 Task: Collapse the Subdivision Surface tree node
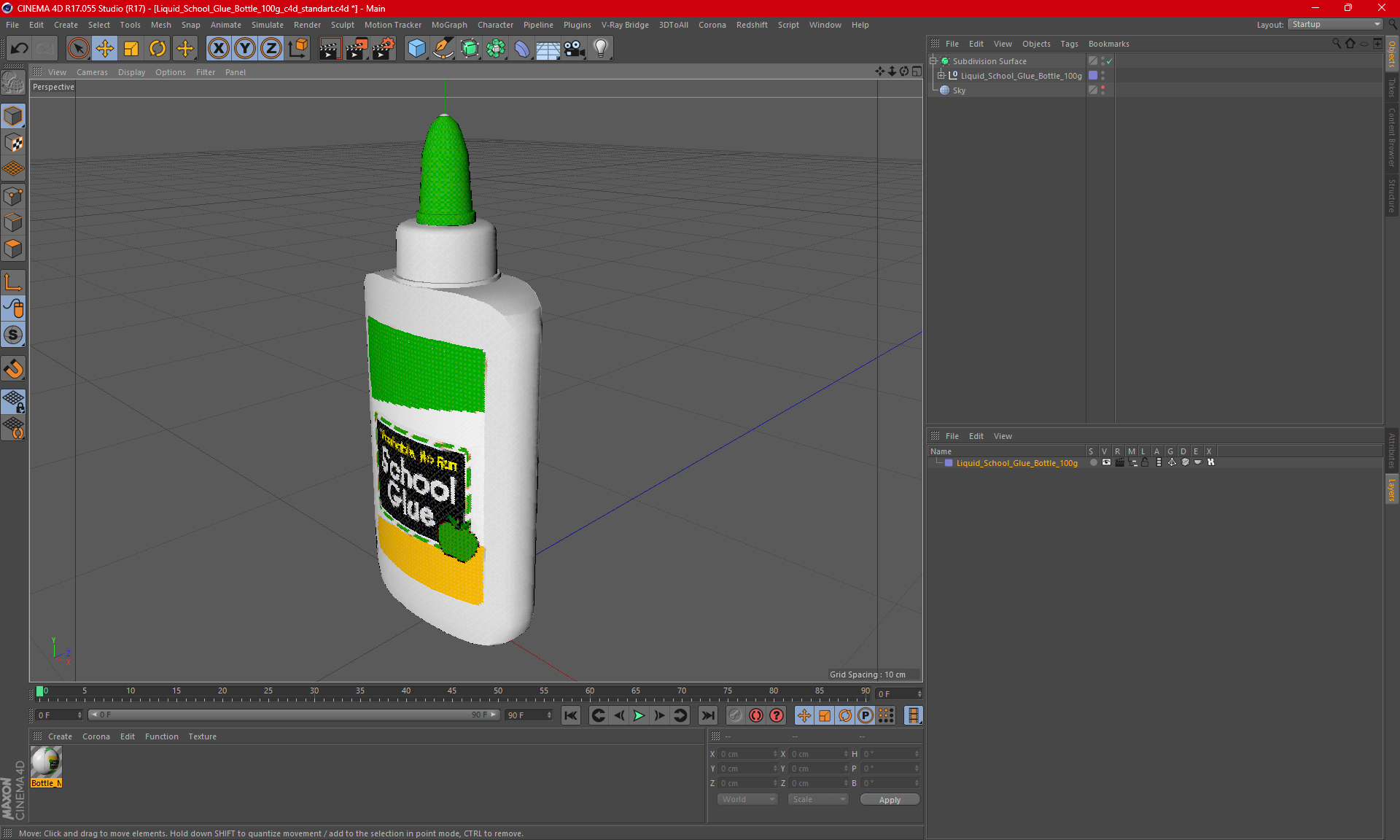(x=933, y=61)
